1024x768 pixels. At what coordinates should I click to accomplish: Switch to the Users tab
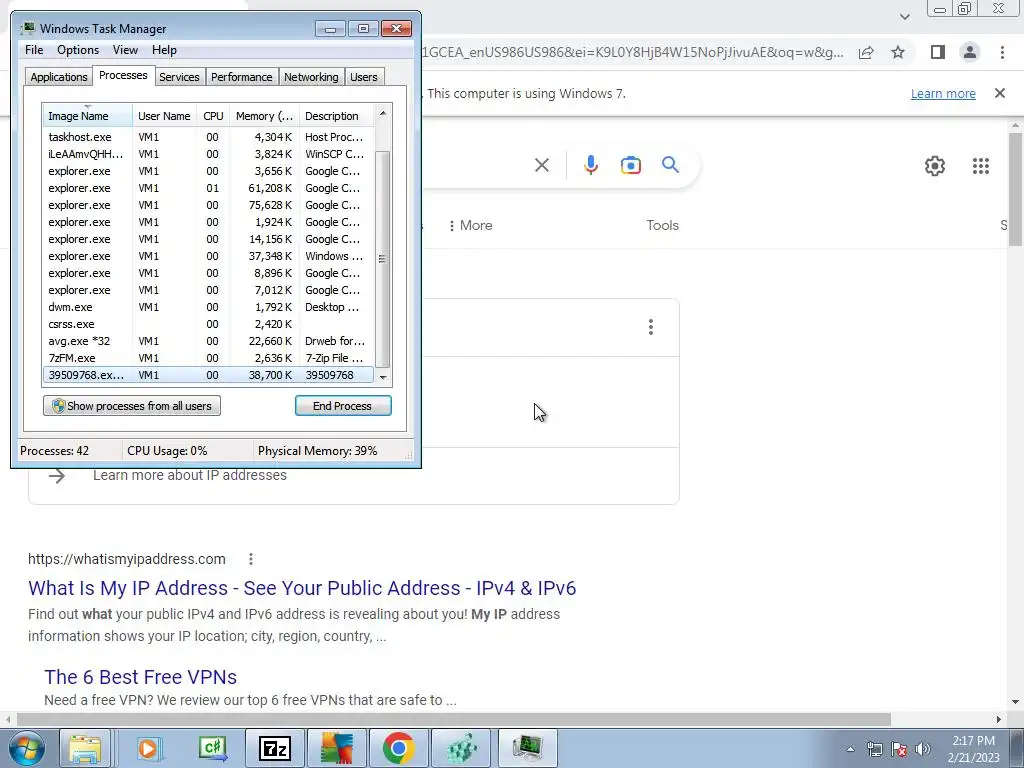tap(363, 77)
